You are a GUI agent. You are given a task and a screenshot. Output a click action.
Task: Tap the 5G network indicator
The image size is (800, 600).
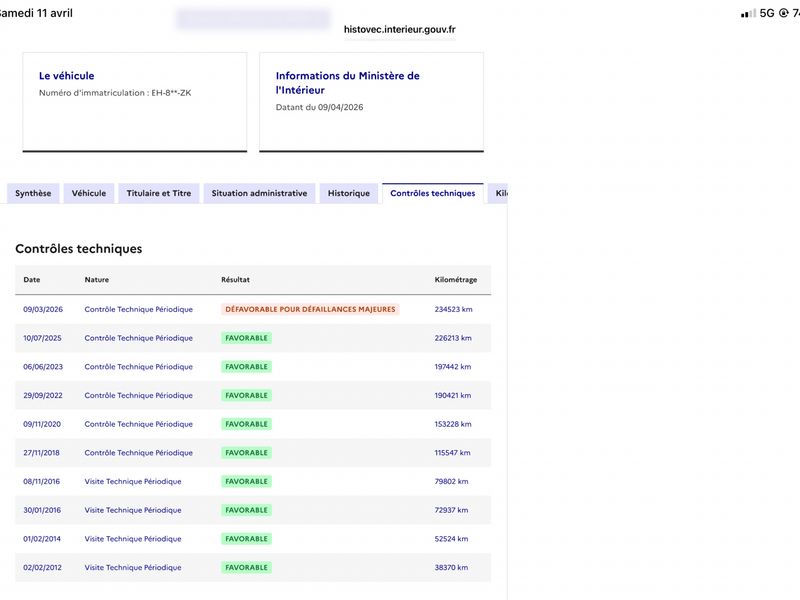pos(767,13)
